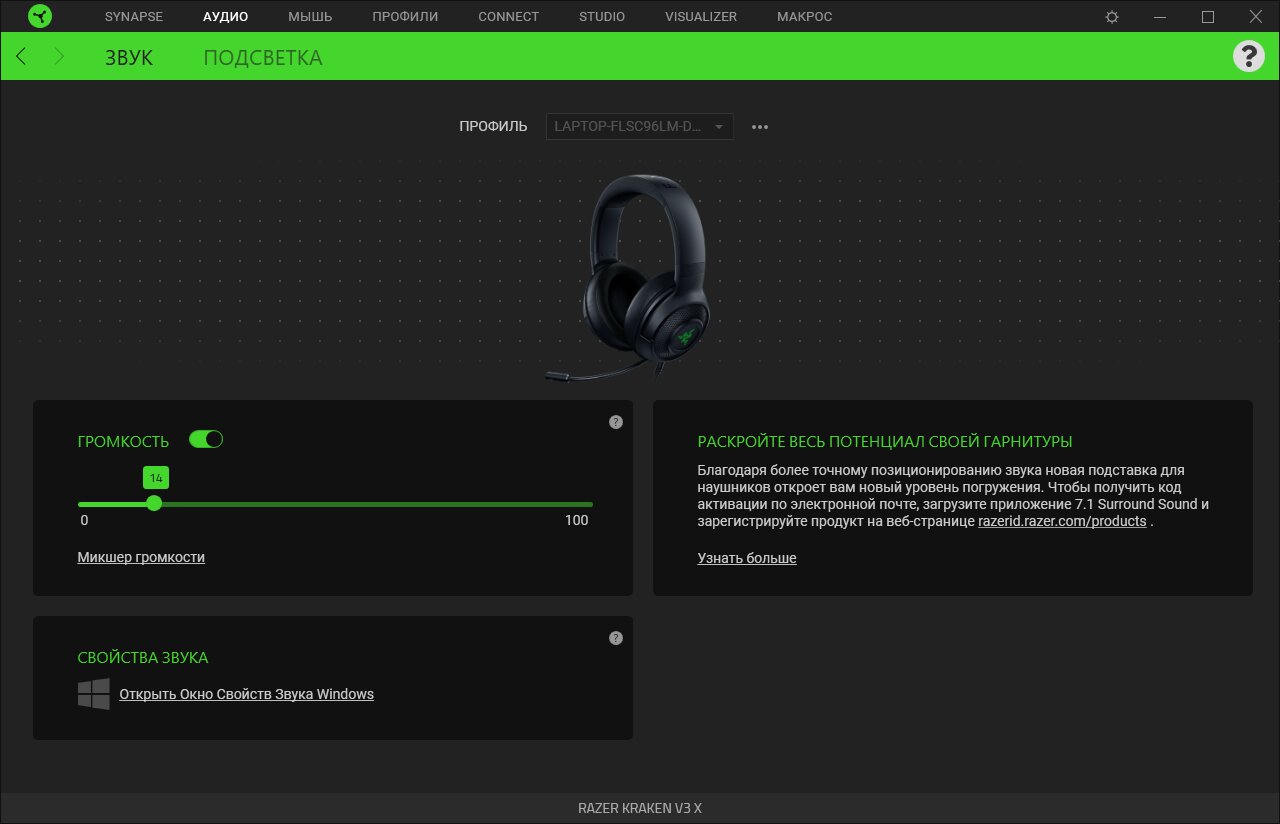Click the RAZER KRAKEN V3 X device label
The height and width of the screenshot is (824, 1280).
click(640, 808)
